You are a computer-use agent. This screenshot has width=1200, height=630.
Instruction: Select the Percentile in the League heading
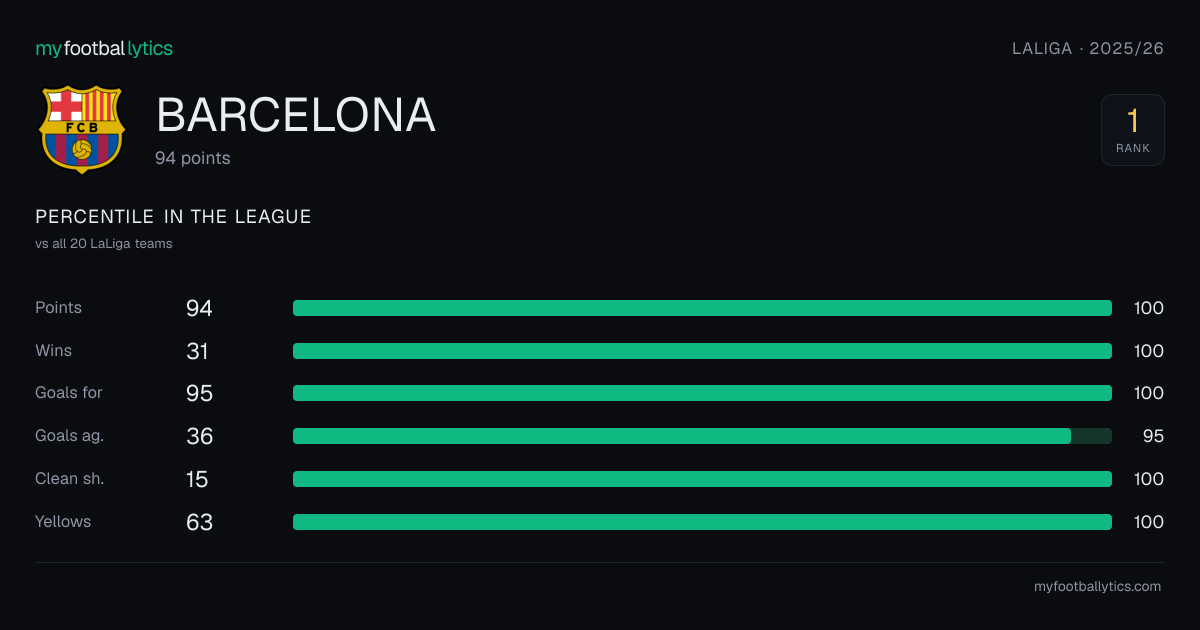tap(173, 217)
